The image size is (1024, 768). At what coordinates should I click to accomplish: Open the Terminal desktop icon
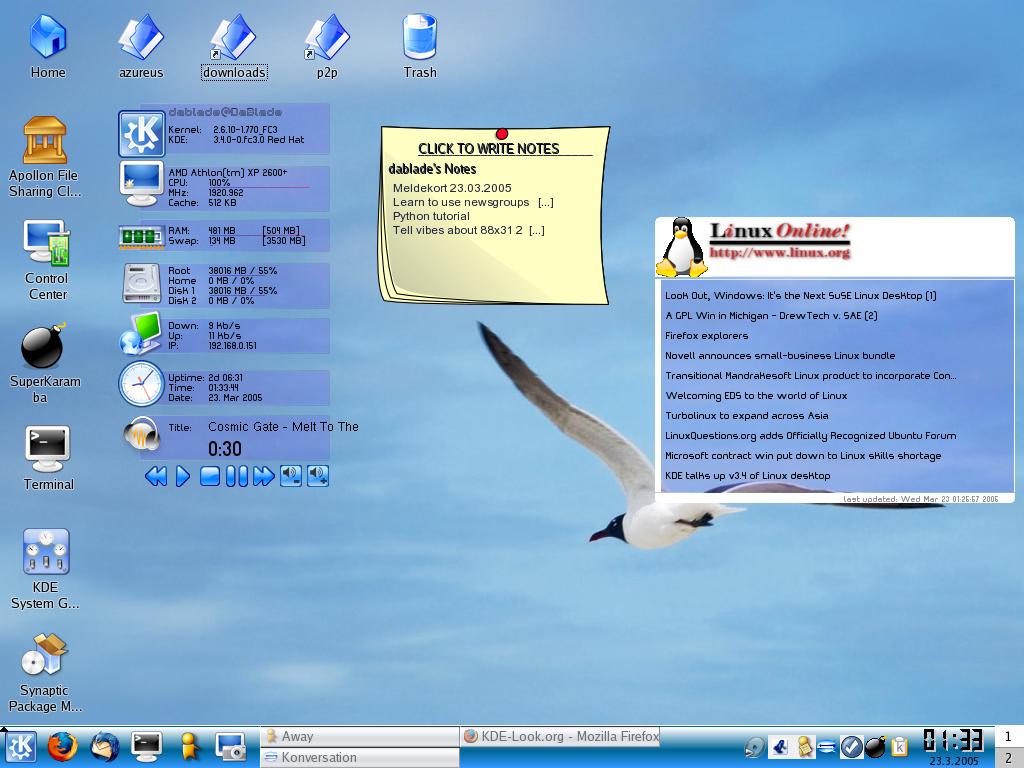click(48, 457)
